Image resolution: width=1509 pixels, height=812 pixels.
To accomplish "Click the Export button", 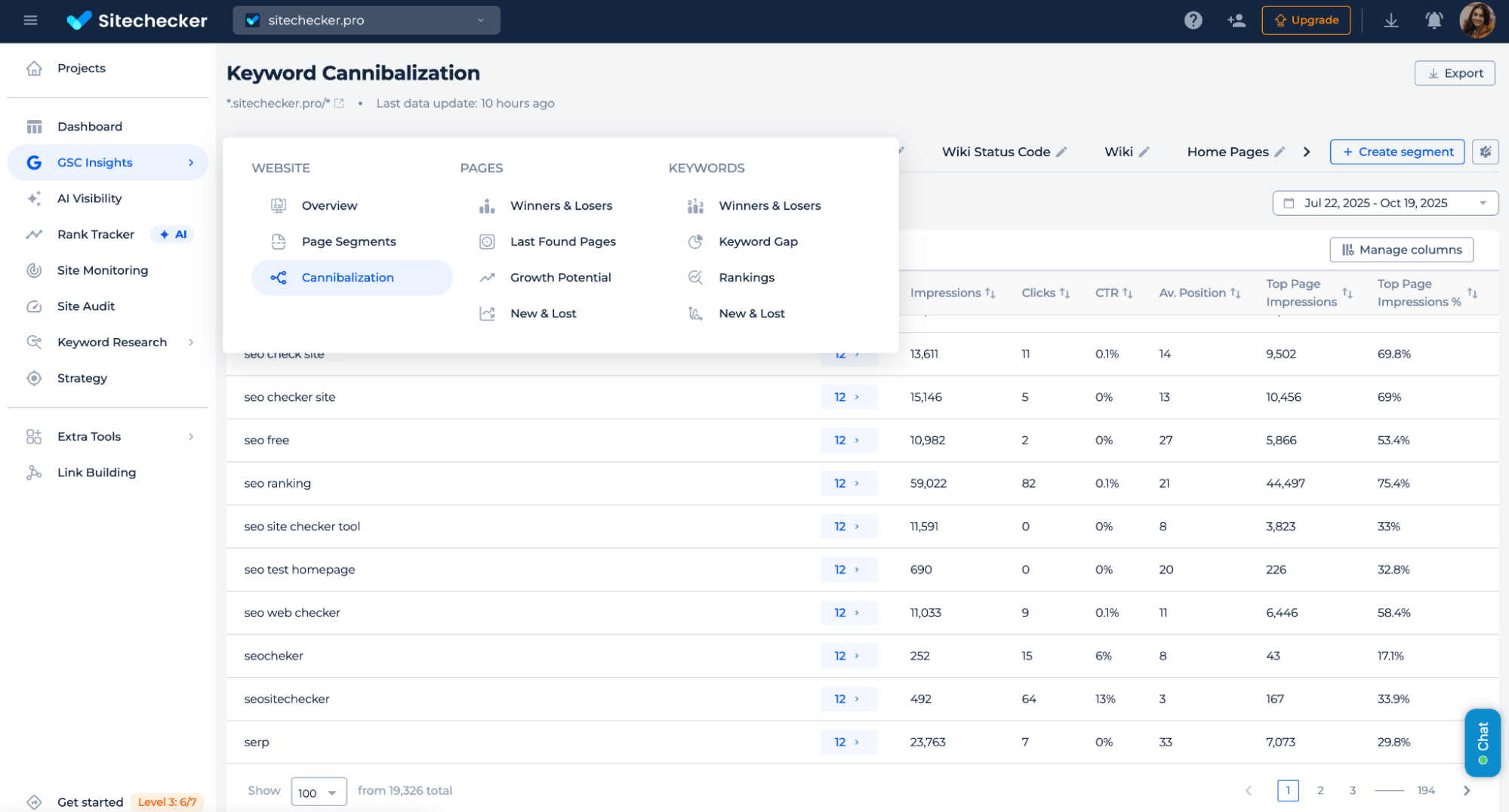I will pyautogui.click(x=1454, y=73).
